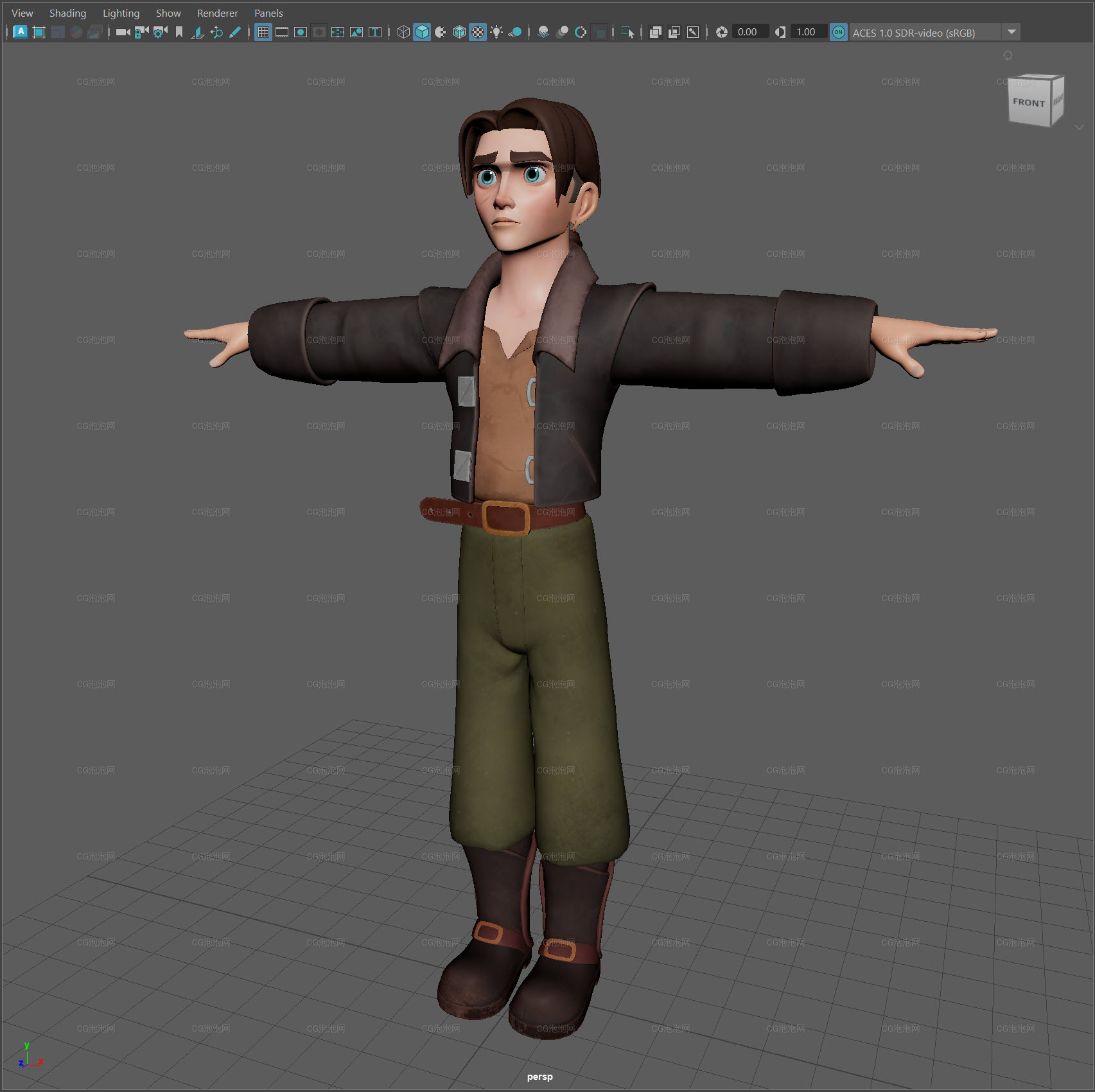Toggle the Resolution gate icon

pyautogui.click(x=301, y=32)
